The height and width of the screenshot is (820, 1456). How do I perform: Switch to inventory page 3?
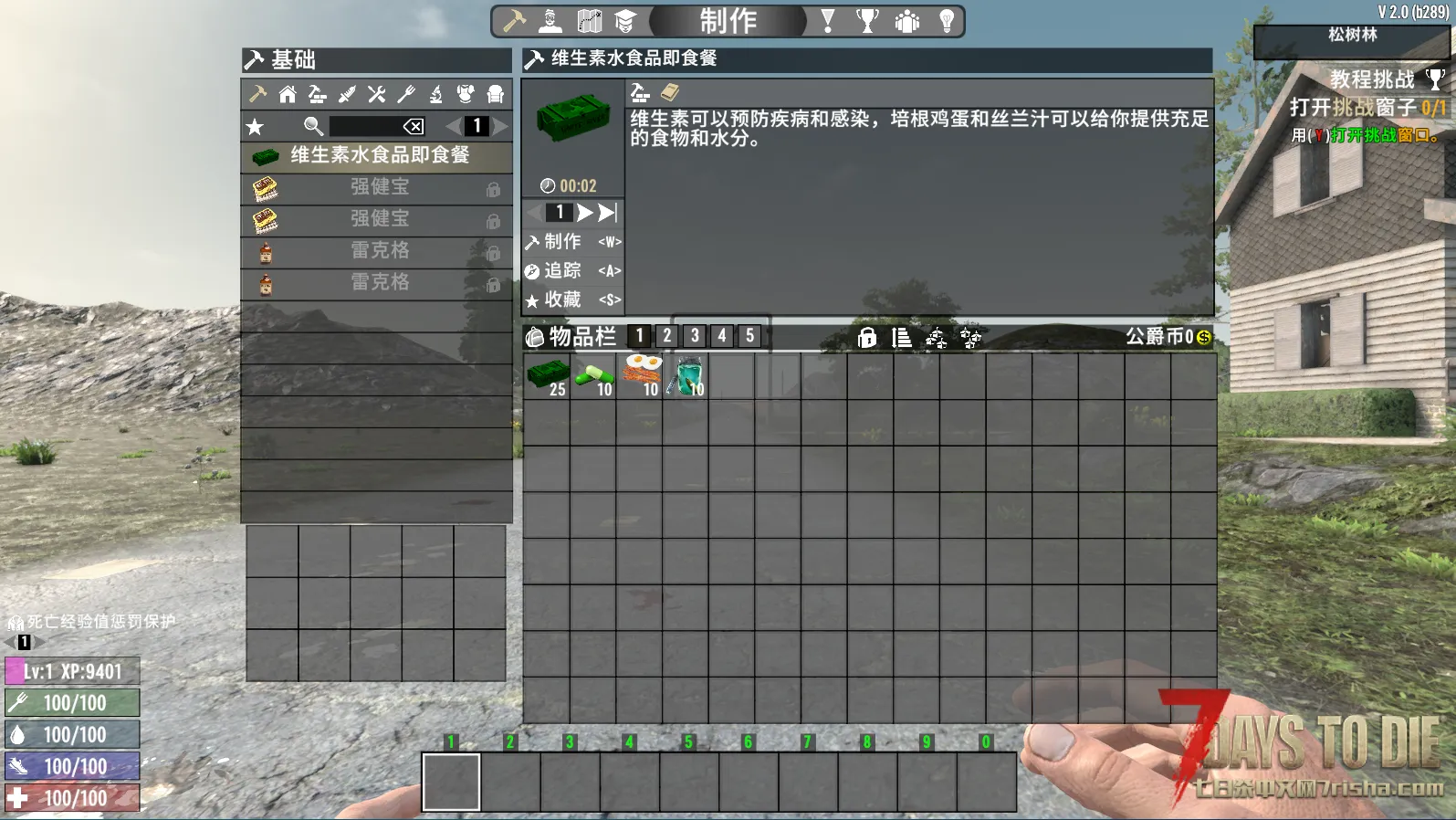coord(695,336)
